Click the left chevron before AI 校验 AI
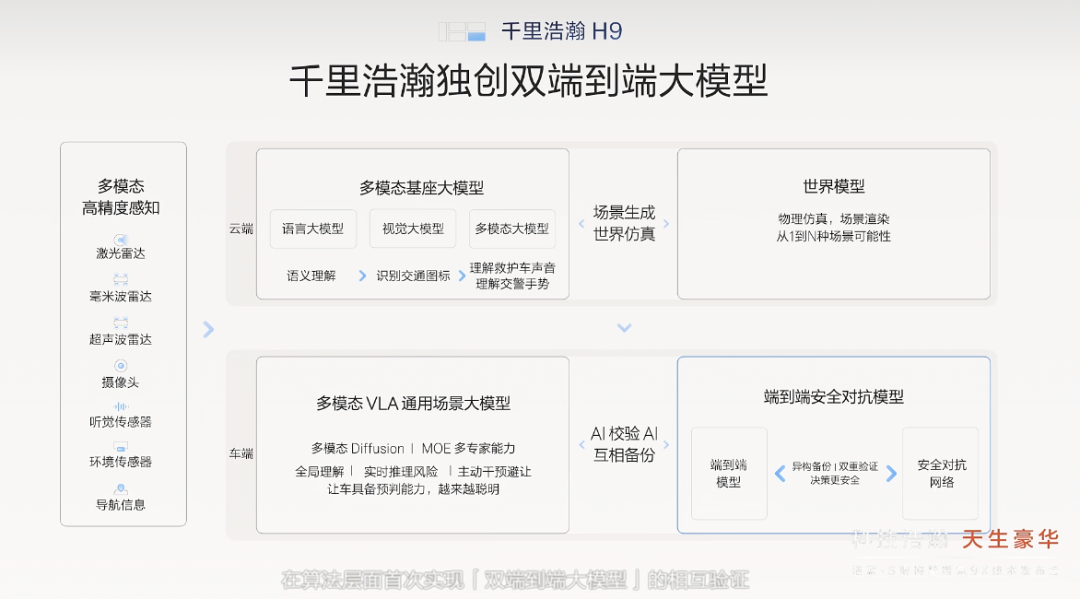The image size is (1080, 599). [581, 445]
